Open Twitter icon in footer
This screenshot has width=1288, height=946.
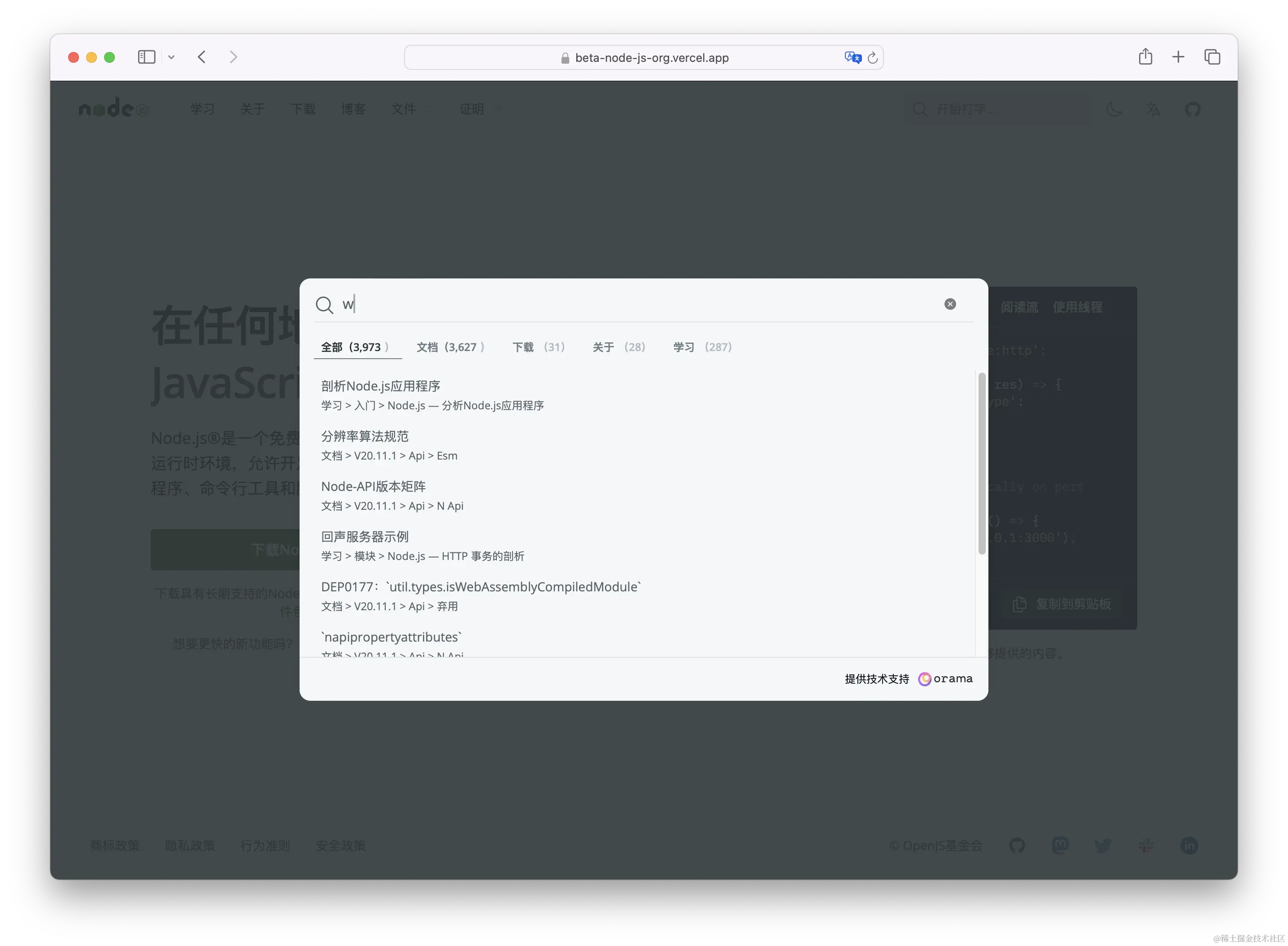[1103, 845]
